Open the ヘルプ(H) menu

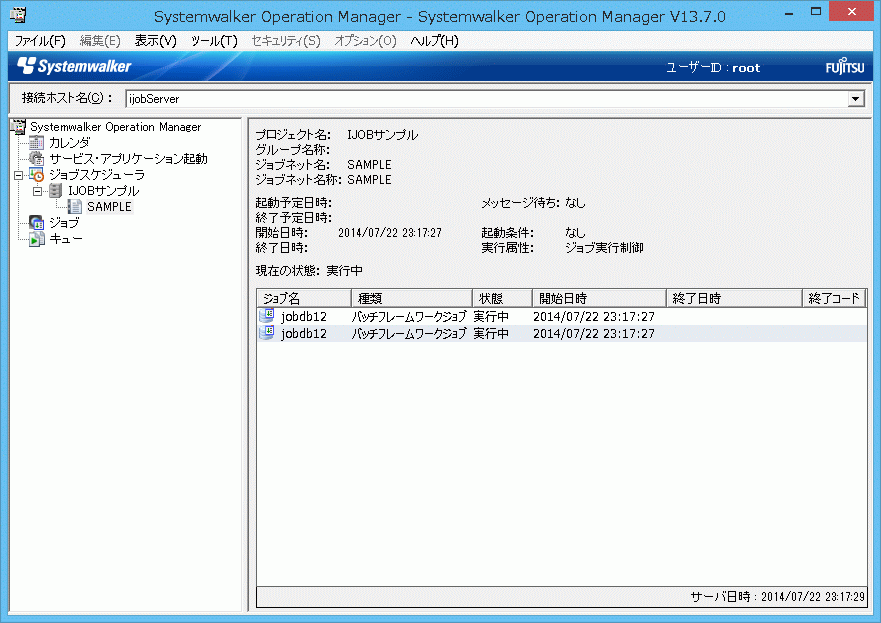(x=434, y=41)
